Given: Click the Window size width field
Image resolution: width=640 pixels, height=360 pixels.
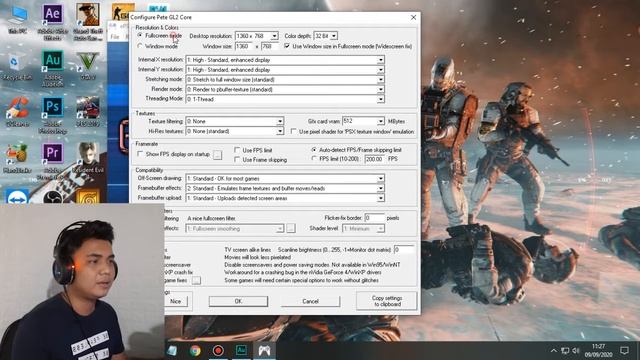Looking at the screenshot, I should click(244, 46).
